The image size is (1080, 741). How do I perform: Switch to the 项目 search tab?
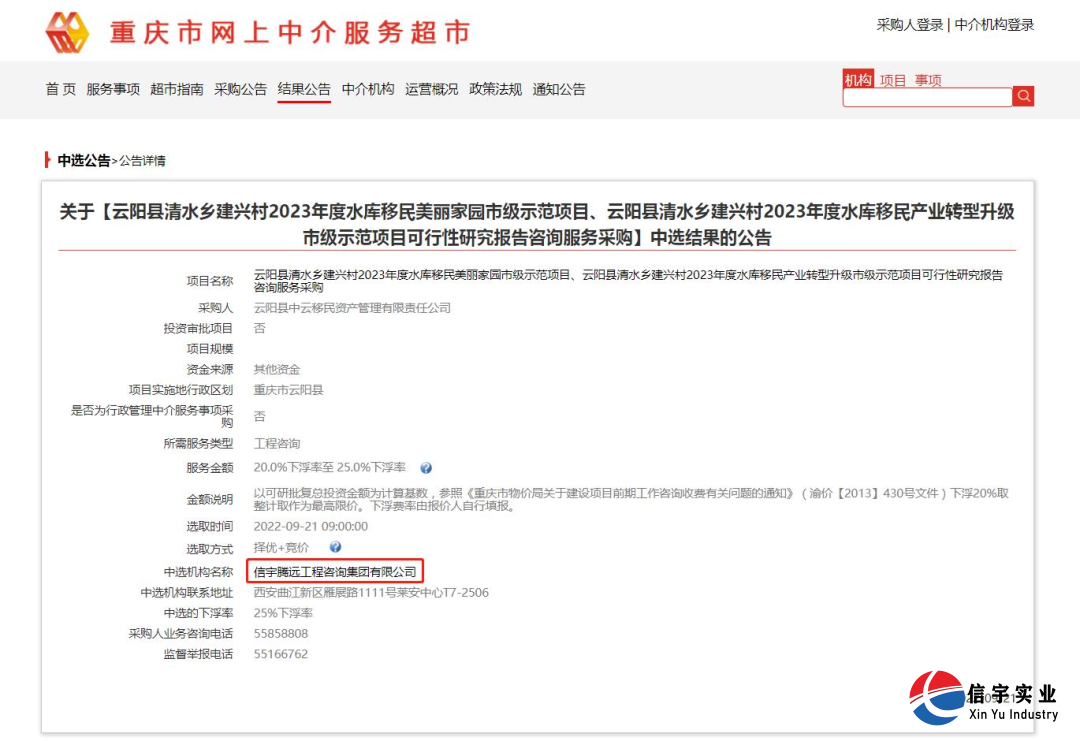[894, 79]
